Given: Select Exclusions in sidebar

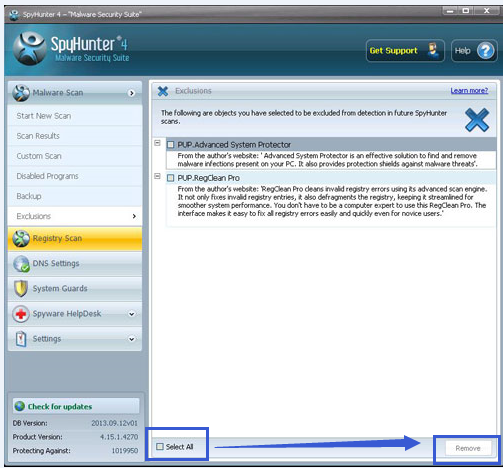Looking at the screenshot, I should pyautogui.click(x=75, y=216).
